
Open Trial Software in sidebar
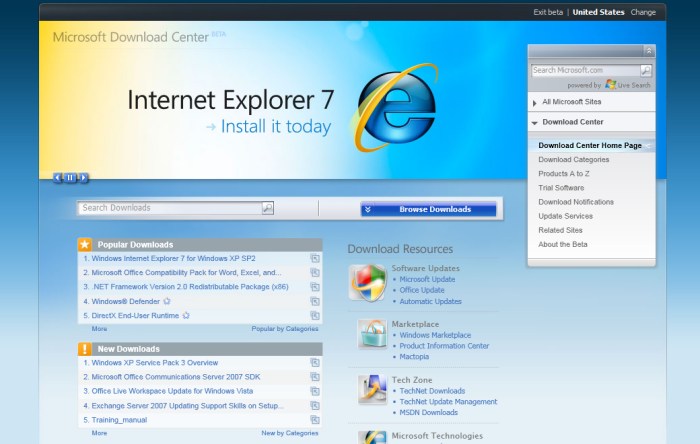point(561,188)
